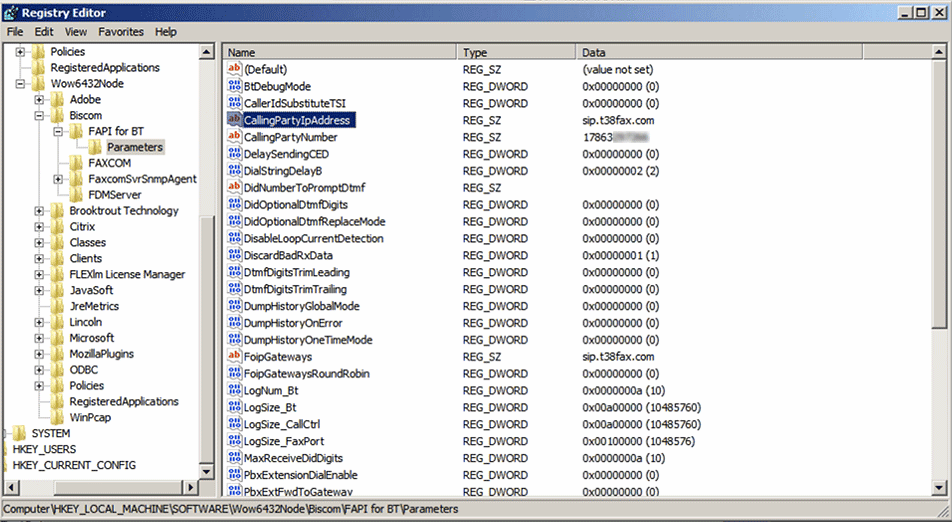This screenshot has height=522, width=952.
Task: Click the sip.t38fax.com data for FoipGateways
Action: click(x=618, y=357)
